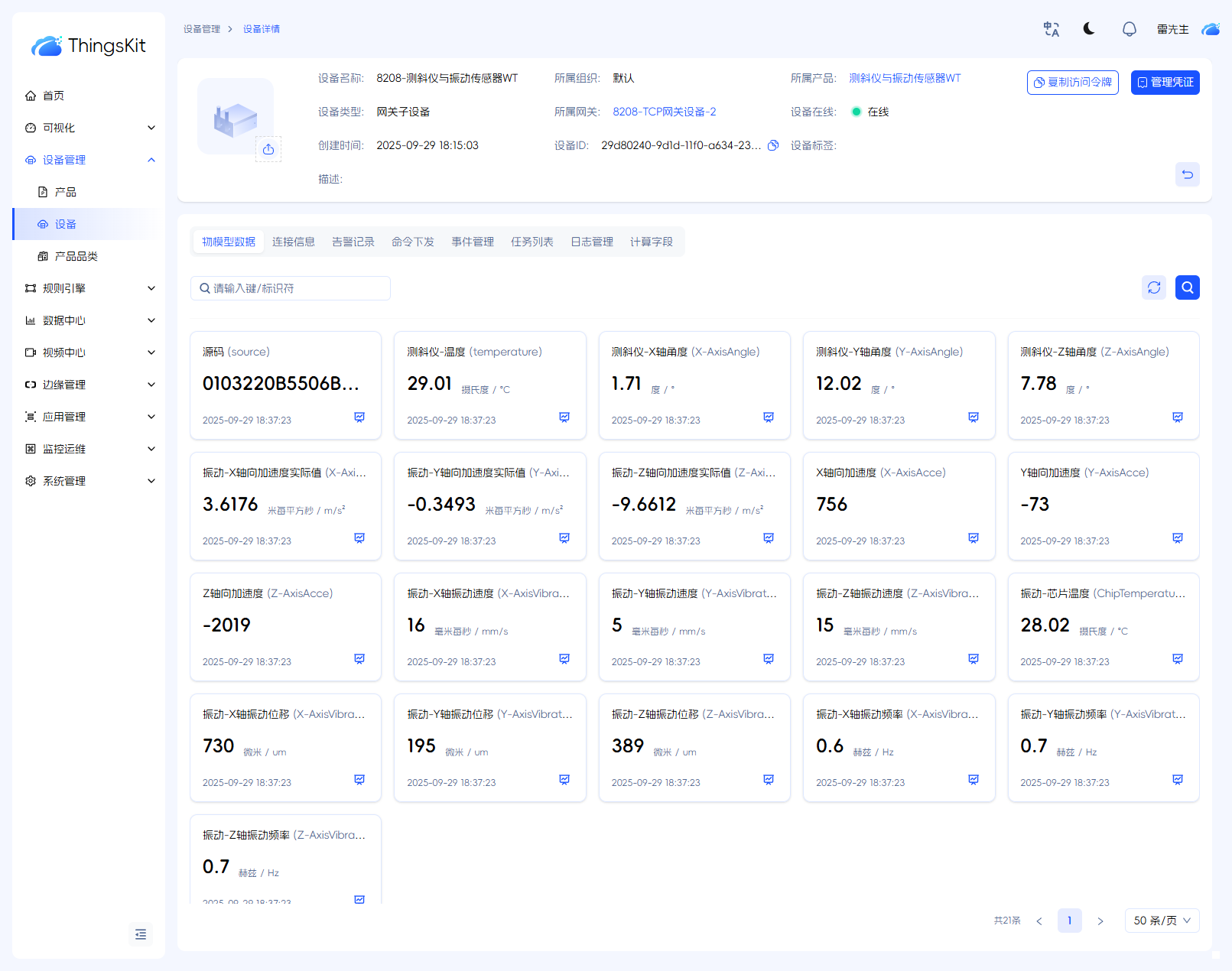This screenshot has width=1232, height=971.
Task: Click the return arrow button
Action: (x=1187, y=174)
